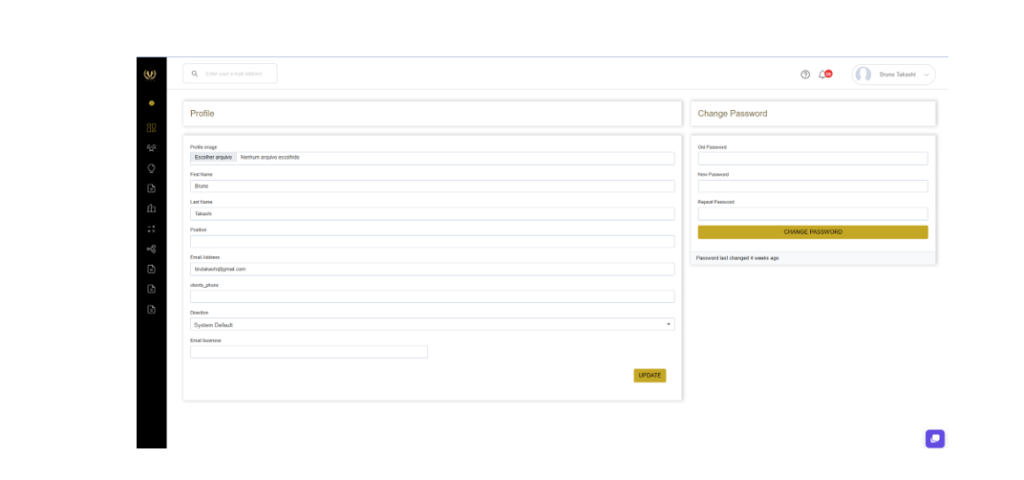
Task: Select the Email business text field
Action: click(308, 352)
